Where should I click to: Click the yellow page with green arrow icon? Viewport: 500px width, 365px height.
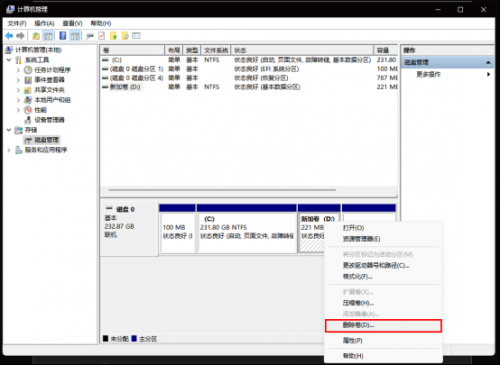click(x=113, y=36)
